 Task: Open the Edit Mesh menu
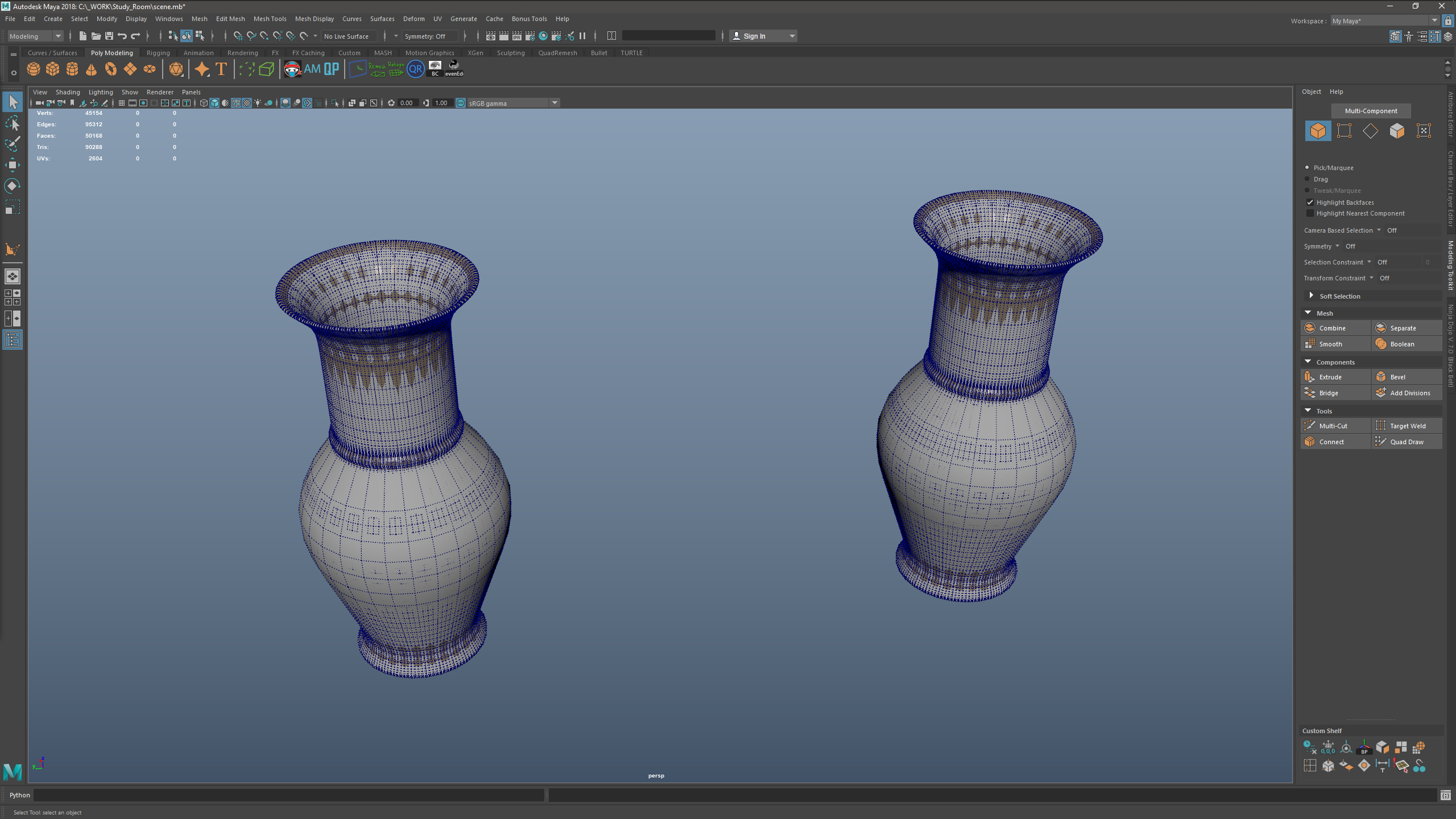point(230,19)
